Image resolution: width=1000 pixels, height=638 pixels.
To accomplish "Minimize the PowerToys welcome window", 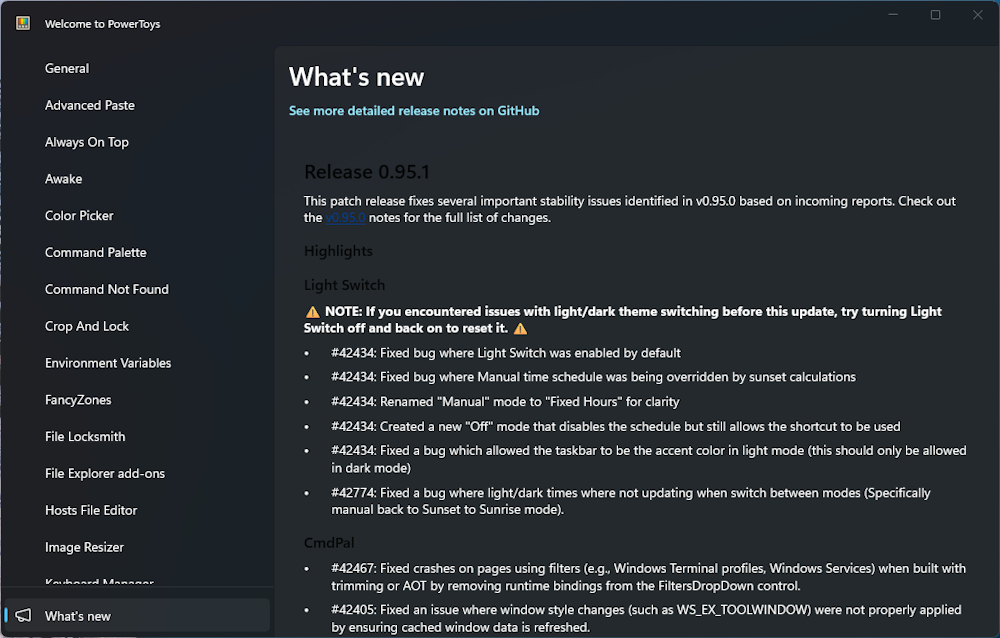I will point(892,15).
